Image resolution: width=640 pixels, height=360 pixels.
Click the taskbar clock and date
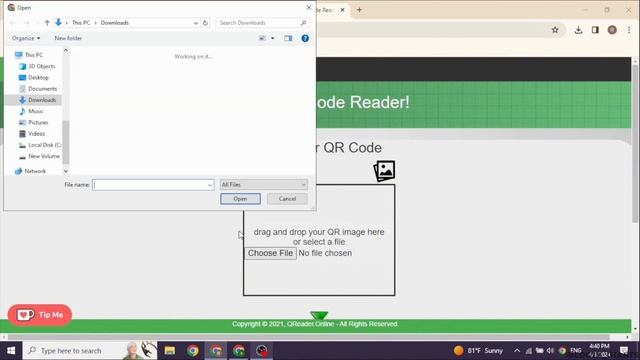pos(599,351)
